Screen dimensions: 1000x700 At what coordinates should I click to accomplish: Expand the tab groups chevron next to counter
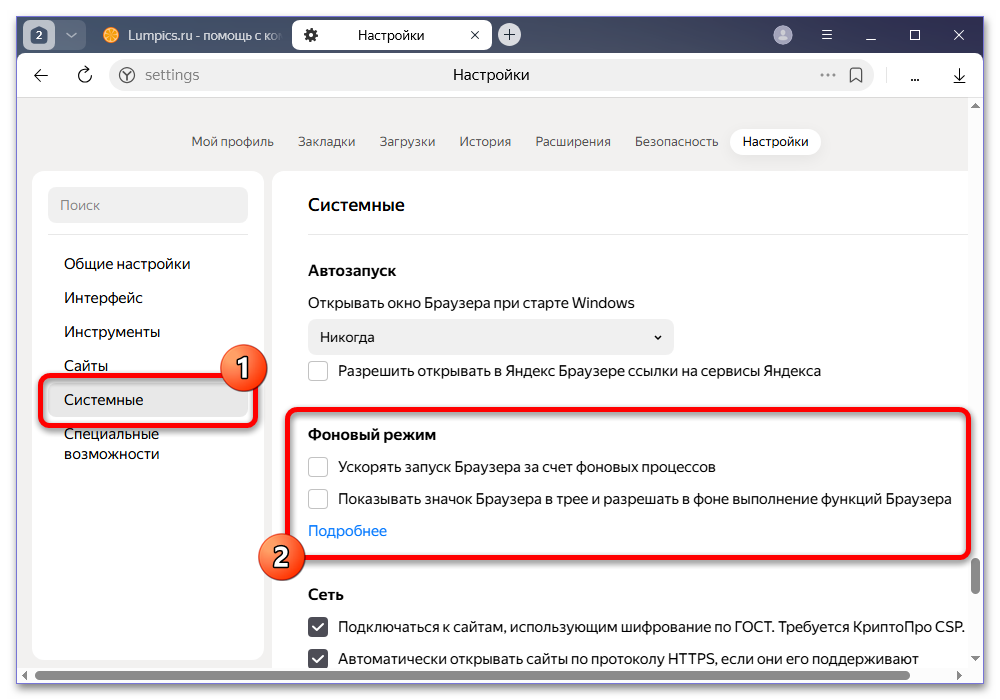pyautogui.click(x=71, y=35)
